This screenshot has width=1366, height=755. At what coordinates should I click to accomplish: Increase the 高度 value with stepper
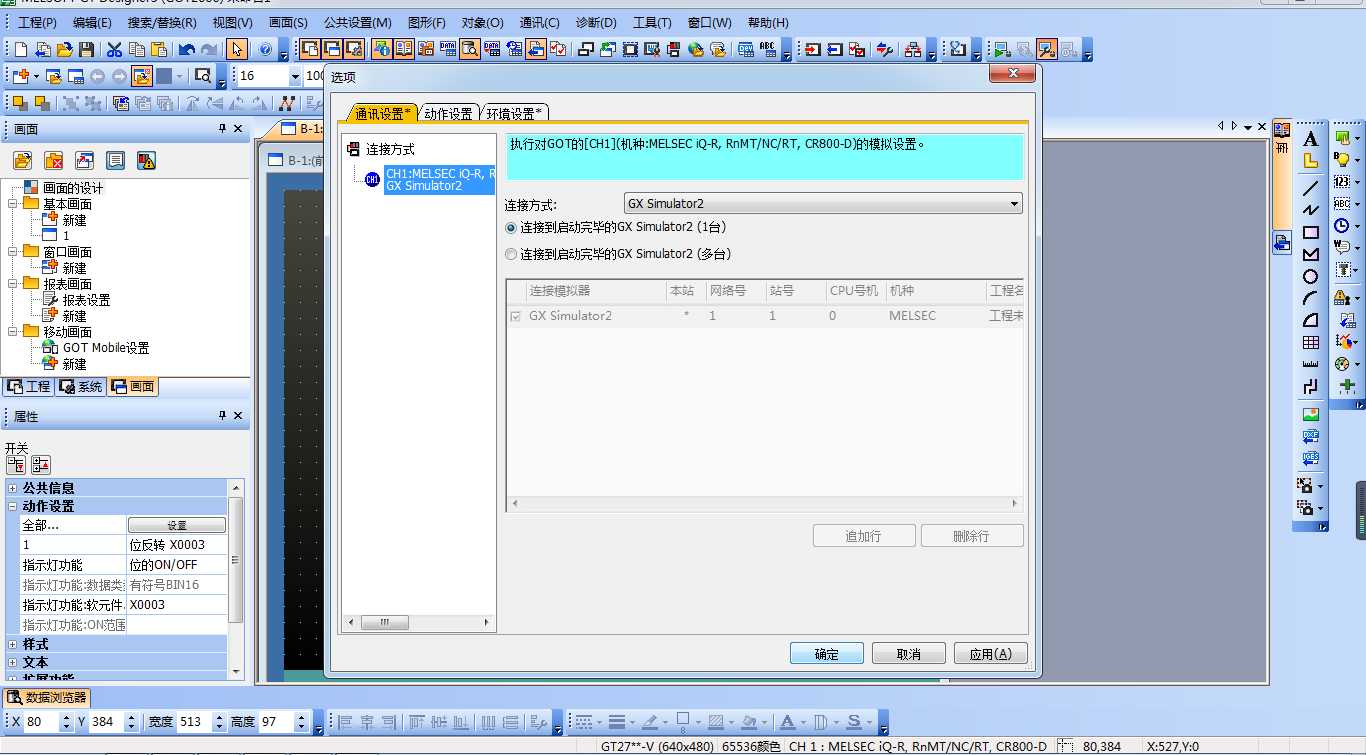301,717
